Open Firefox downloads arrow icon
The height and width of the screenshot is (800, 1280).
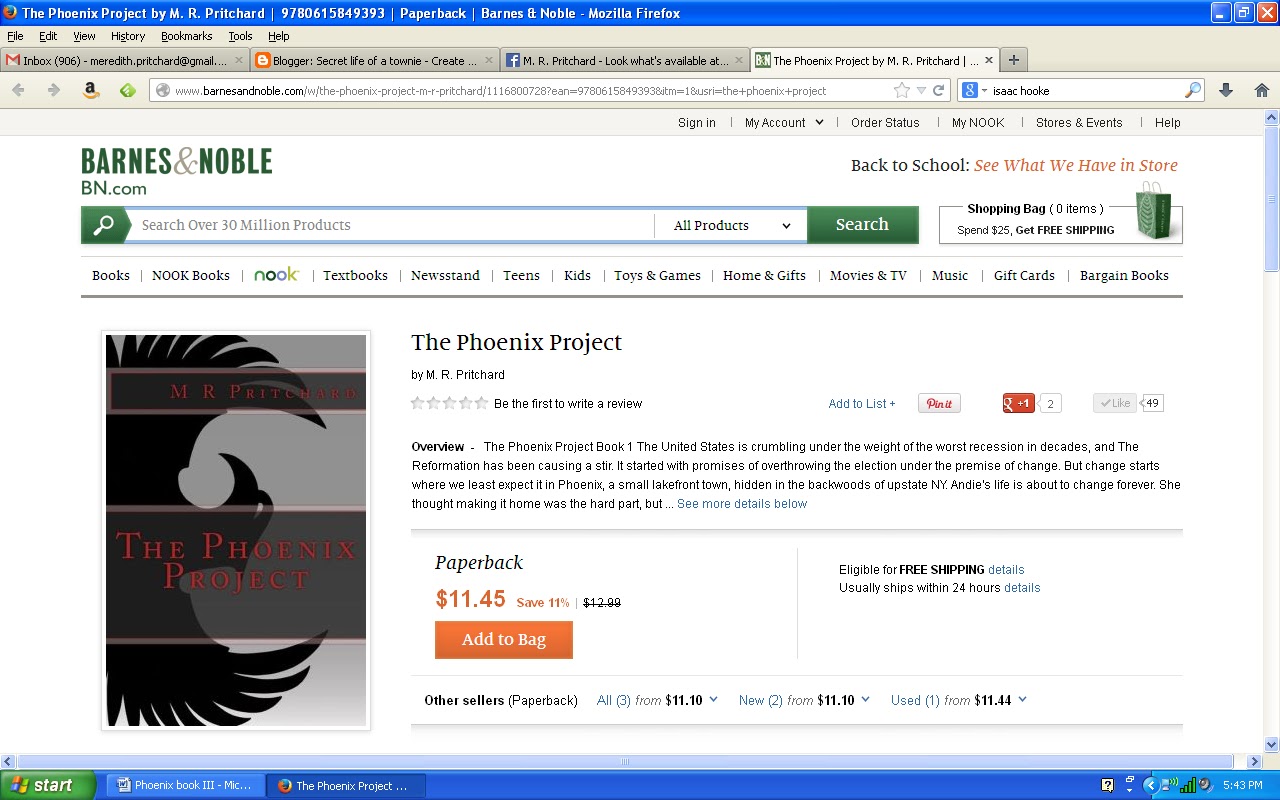[x=1226, y=90]
